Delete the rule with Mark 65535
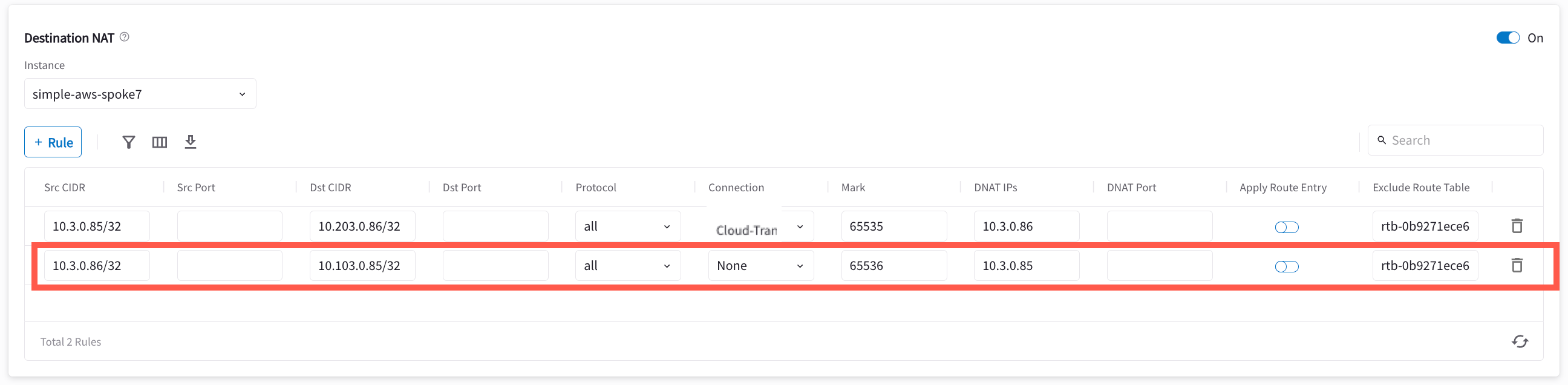This screenshot has width=1568, height=385. 1517,225
